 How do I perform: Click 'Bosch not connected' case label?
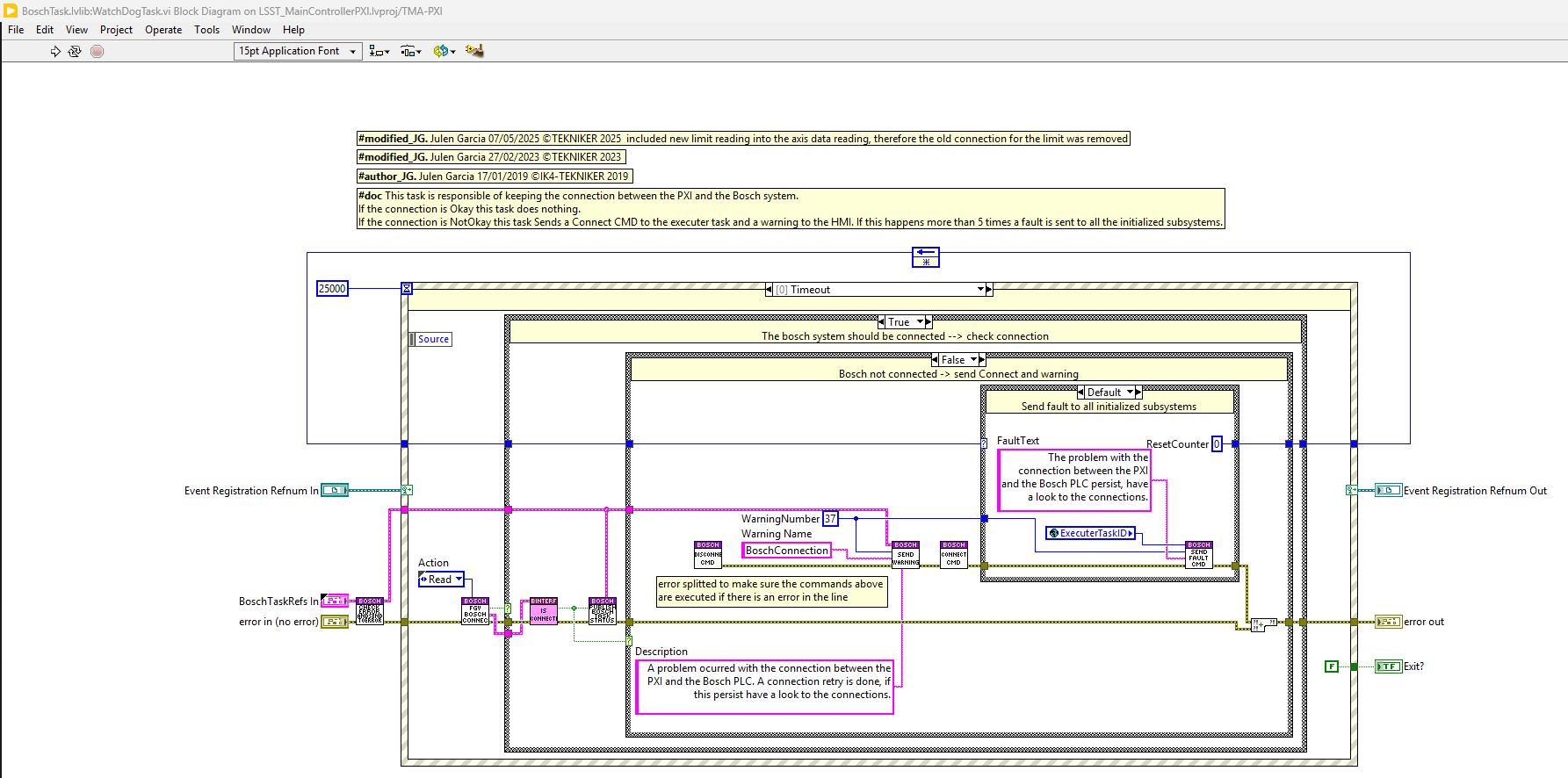click(958, 374)
